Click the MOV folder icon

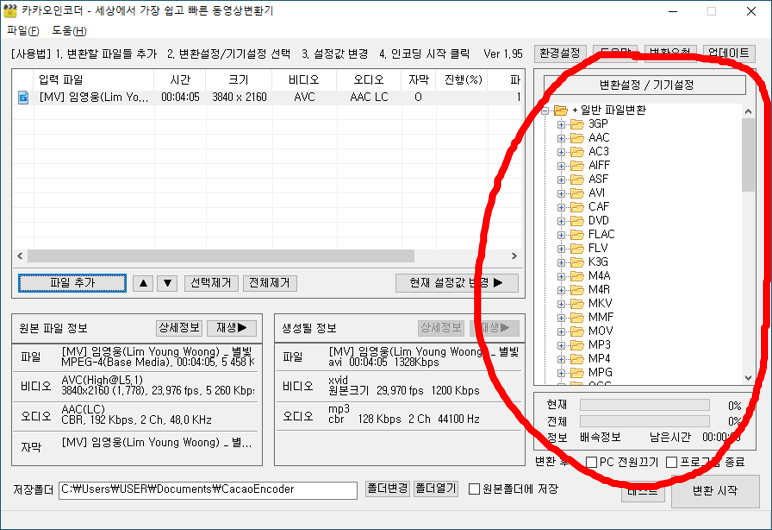(577, 331)
